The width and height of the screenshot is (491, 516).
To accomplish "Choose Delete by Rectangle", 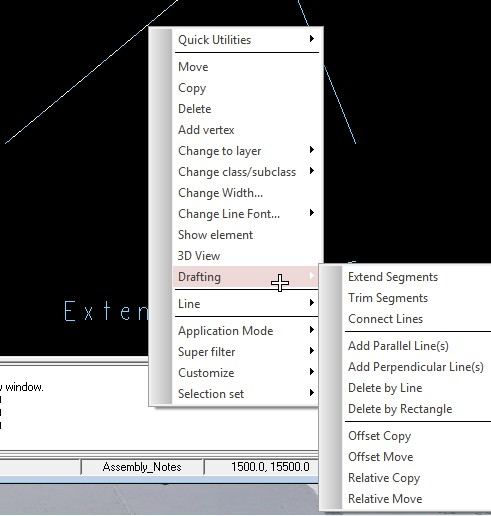I will 417,409.
